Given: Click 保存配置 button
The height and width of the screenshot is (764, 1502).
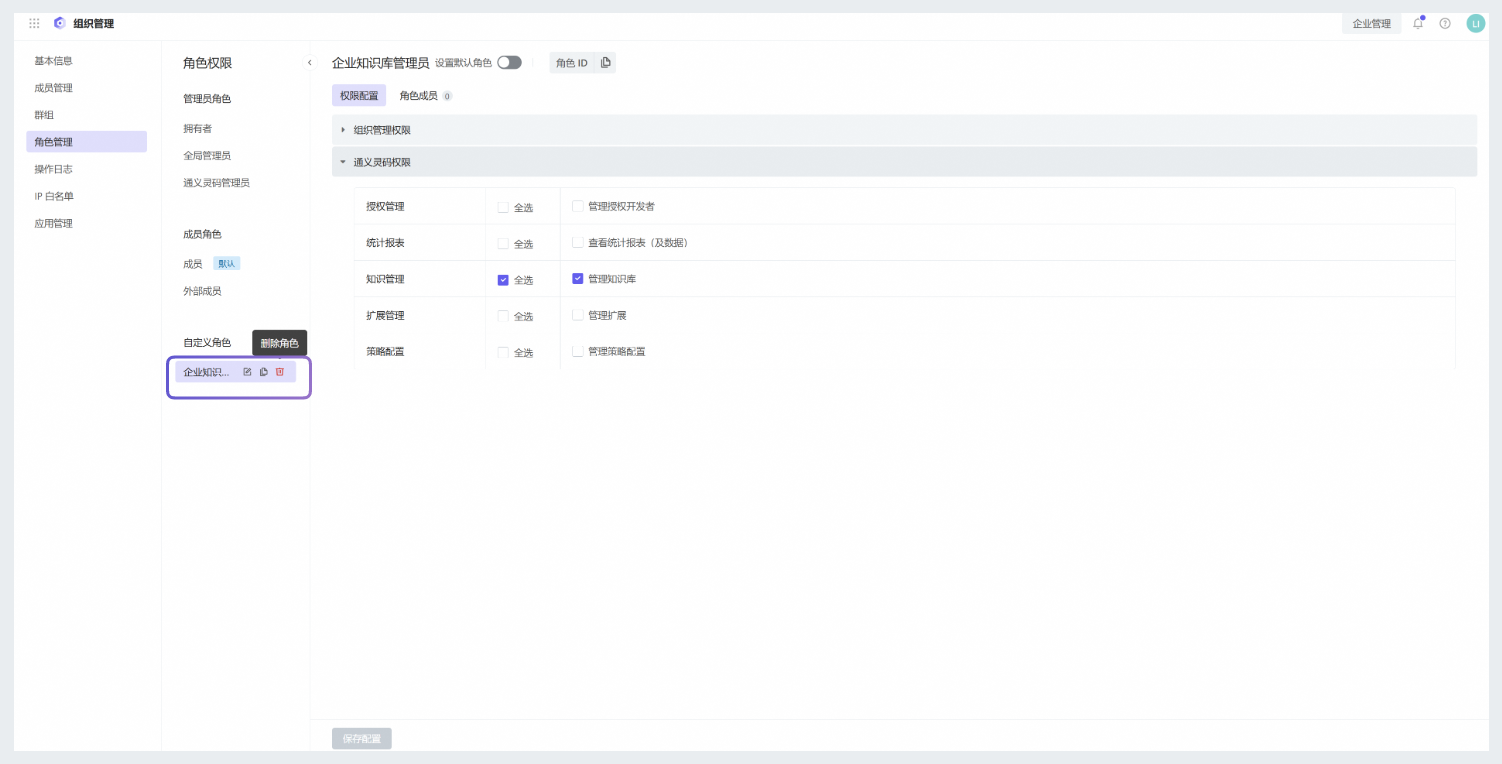Looking at the screenshot, I should 362,739.
